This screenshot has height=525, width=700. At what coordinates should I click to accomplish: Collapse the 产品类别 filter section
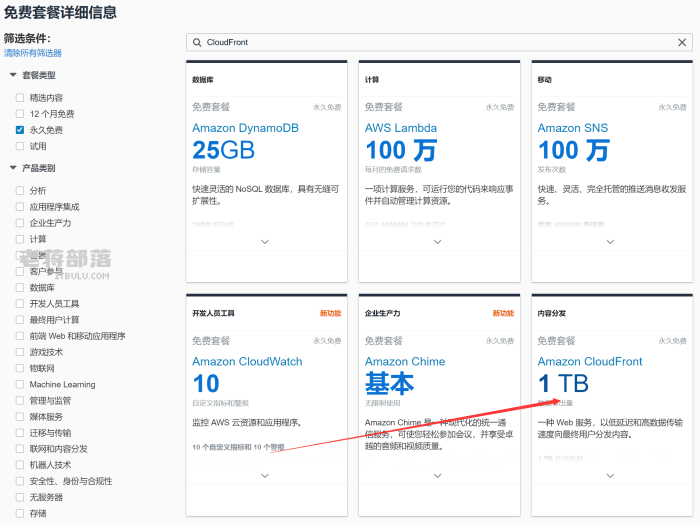click(13, 168)
